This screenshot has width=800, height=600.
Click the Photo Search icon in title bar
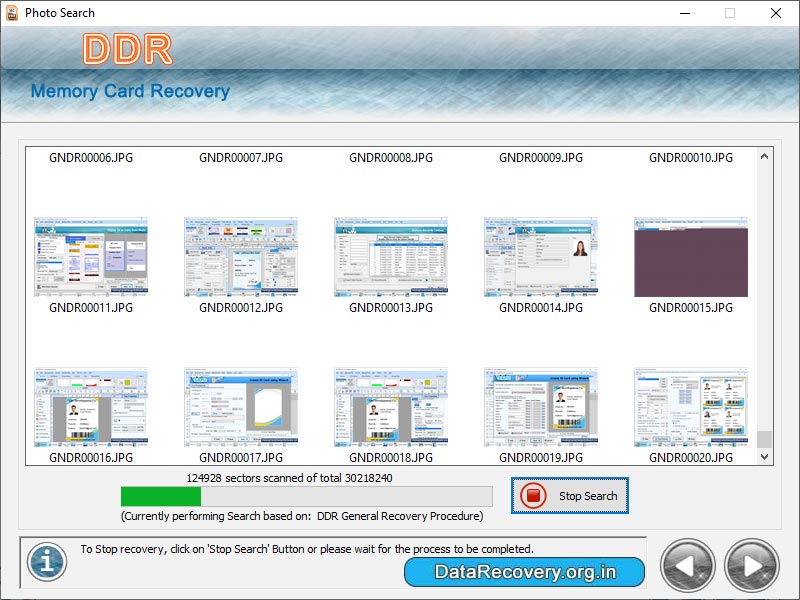tap(12, 13)
